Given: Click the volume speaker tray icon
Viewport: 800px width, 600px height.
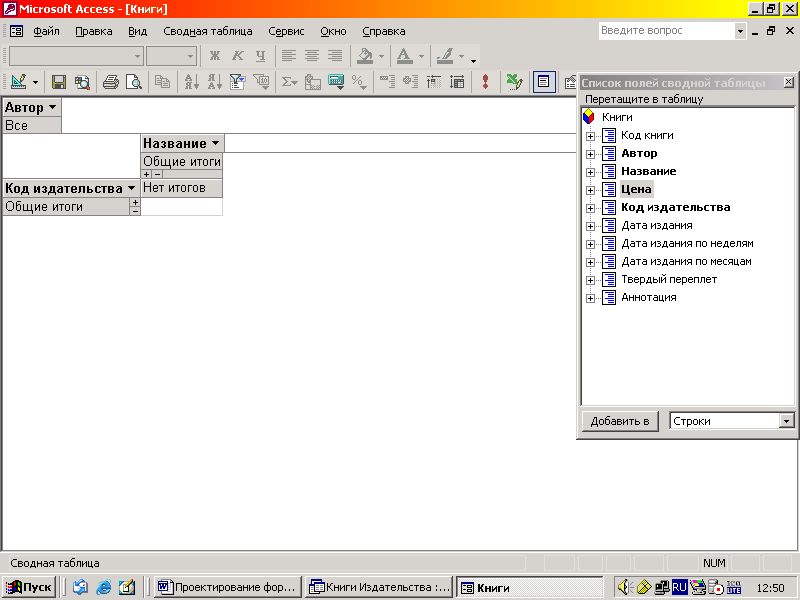Looking at the screenshot, I should click(x=625, y=588).
